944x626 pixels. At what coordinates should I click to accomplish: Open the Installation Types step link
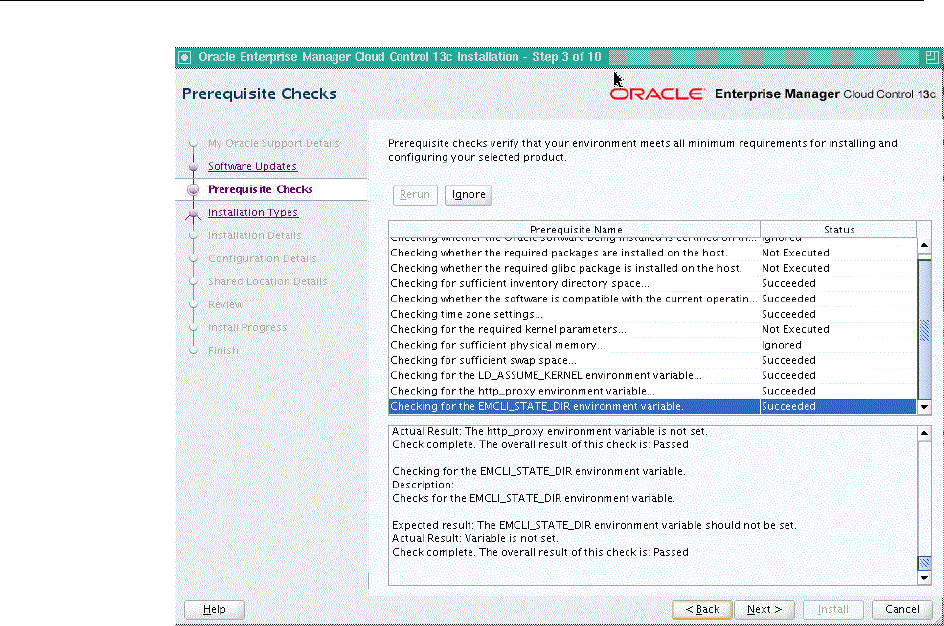coord(253,212)
